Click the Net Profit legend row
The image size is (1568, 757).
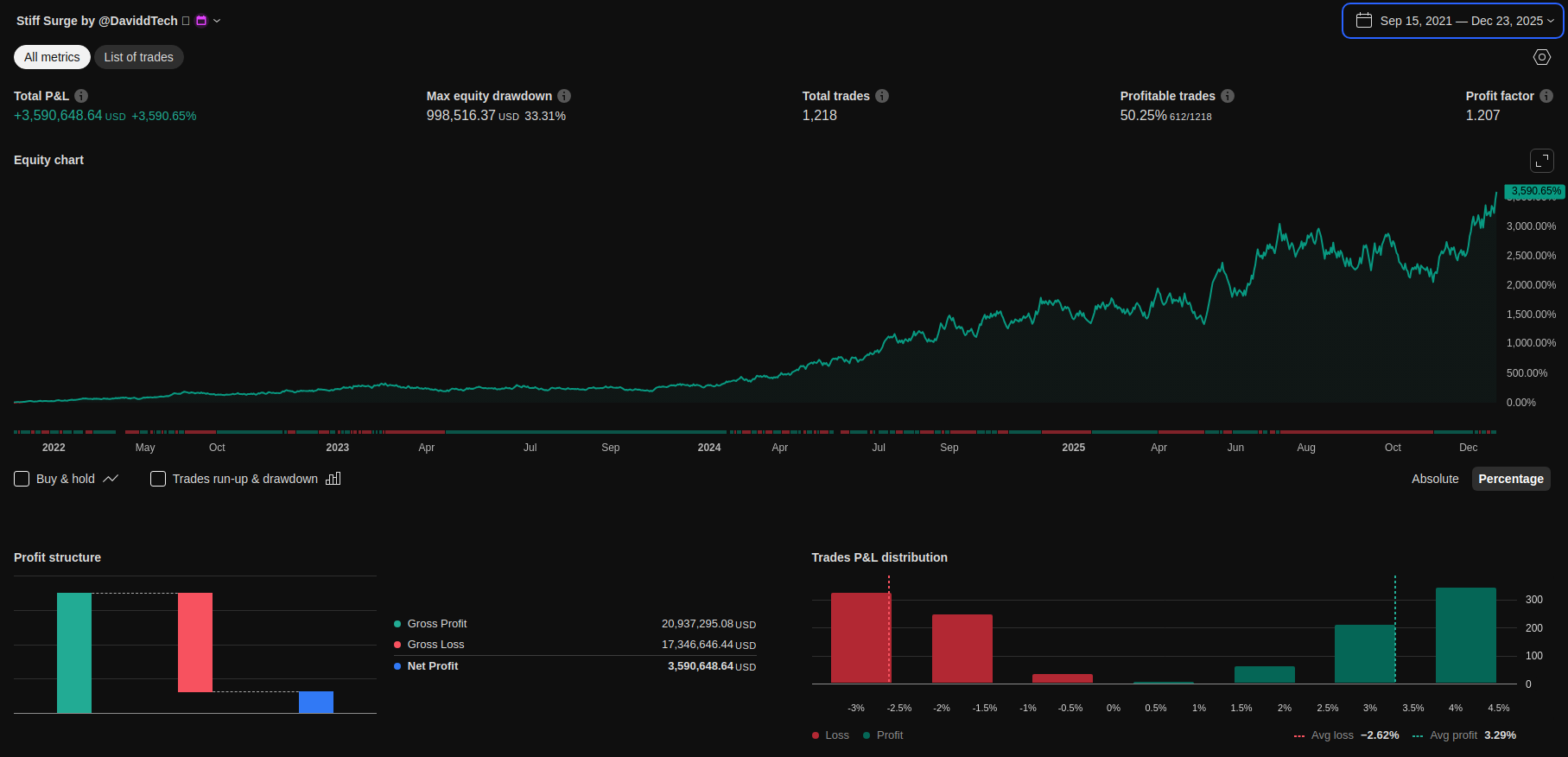pyautogui.click(x=433, y=666)
